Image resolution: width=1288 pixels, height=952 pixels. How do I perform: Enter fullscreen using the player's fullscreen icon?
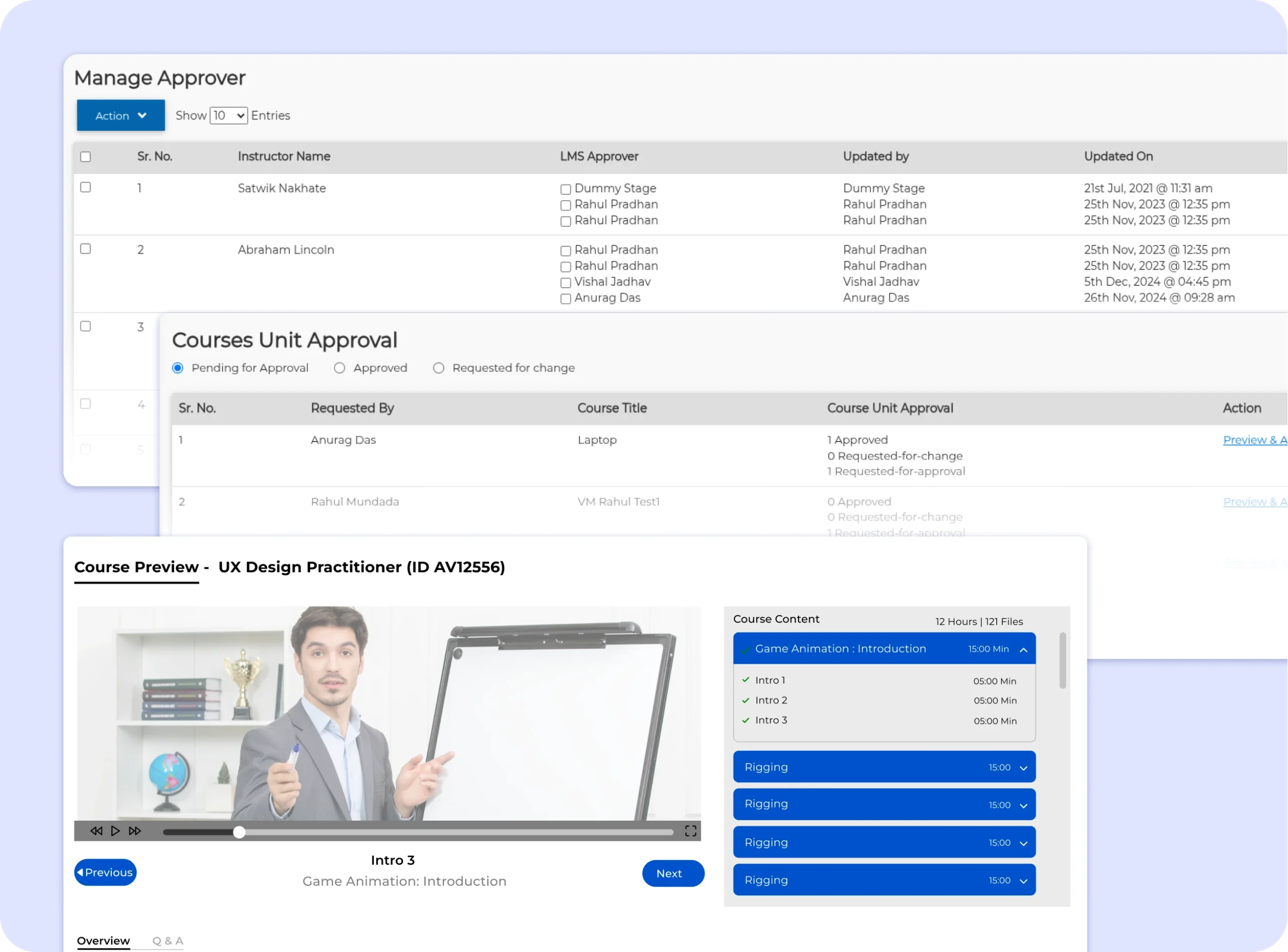pyautogui.click(x=690, y=831)
